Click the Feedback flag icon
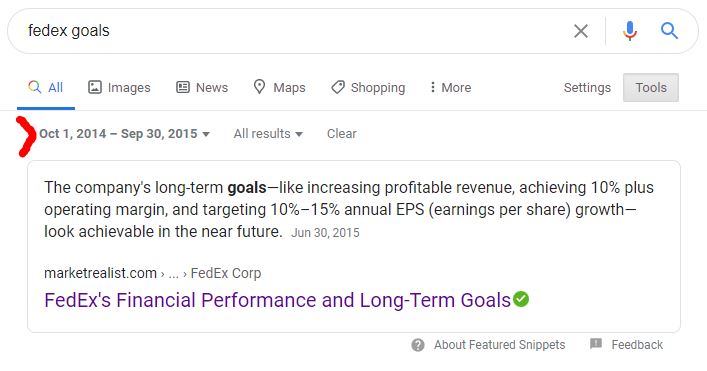This screenshot has height=371, width=707. point(596,344)
